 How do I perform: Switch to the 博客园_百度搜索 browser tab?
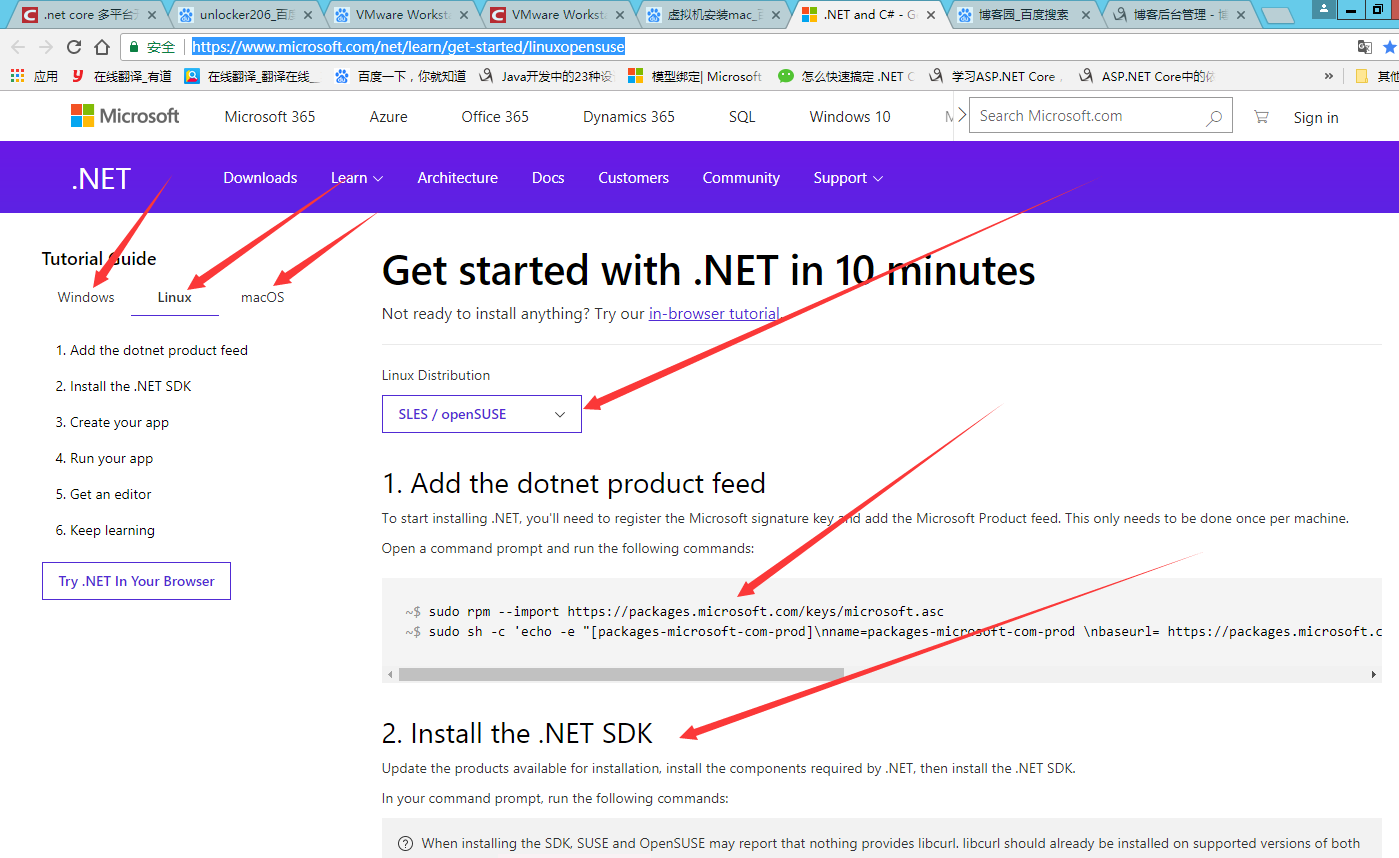point(1025,15)
